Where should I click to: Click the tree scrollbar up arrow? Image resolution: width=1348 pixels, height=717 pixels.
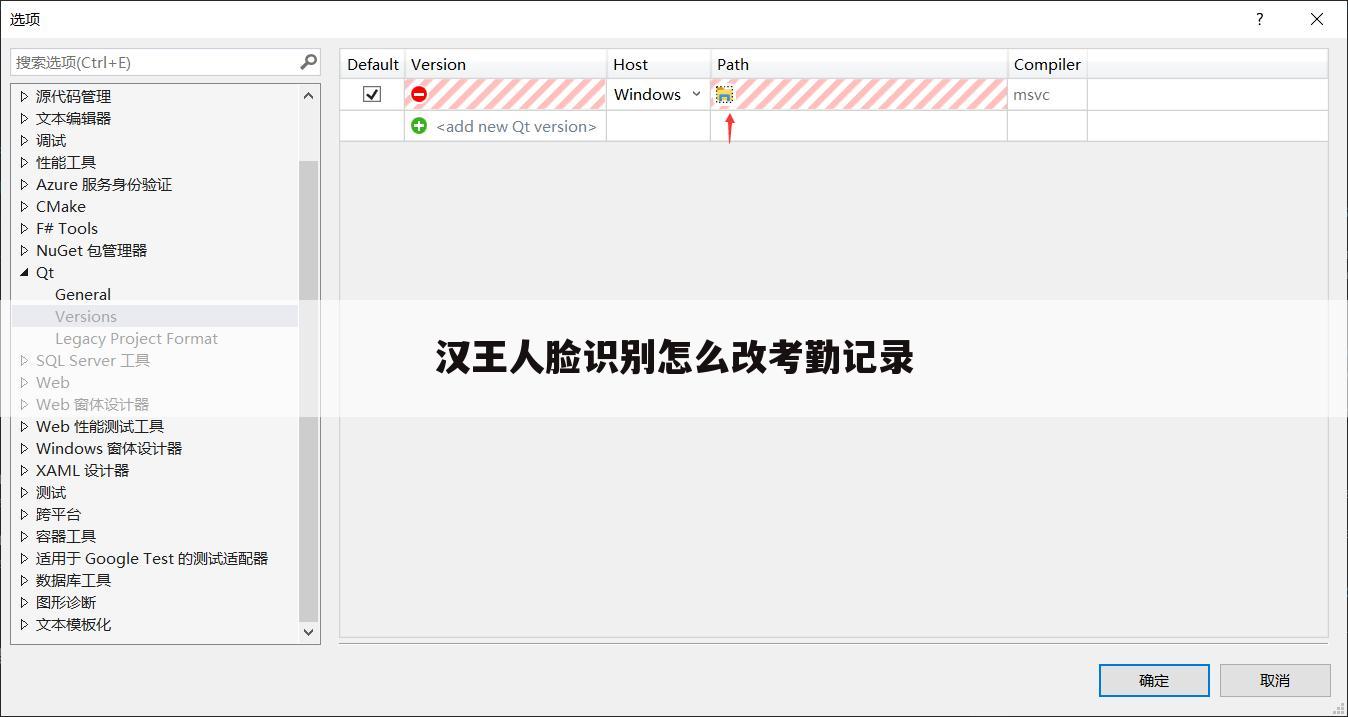(x=308, y=96)
